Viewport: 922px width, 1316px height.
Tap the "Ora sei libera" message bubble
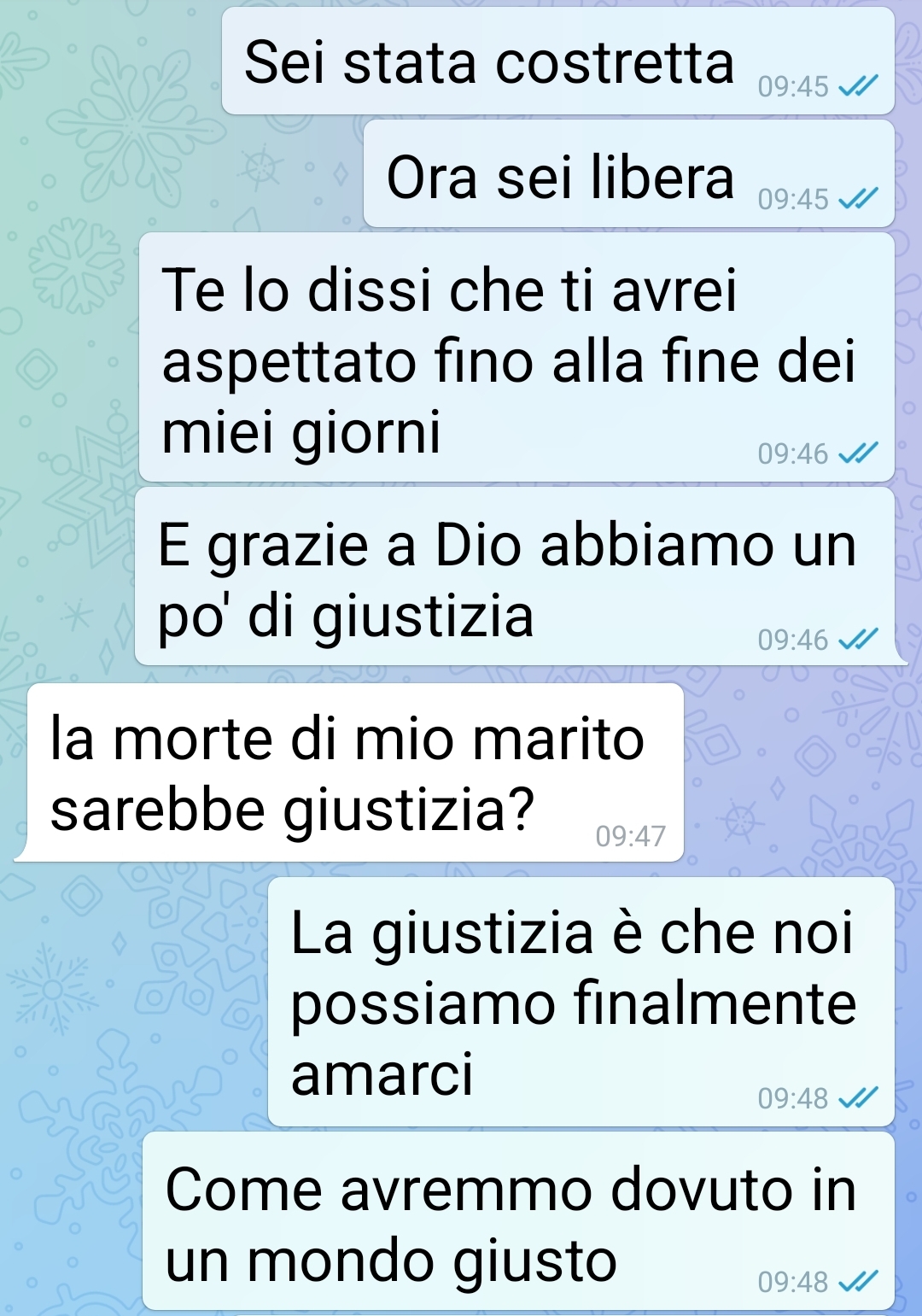pos(629,174)
